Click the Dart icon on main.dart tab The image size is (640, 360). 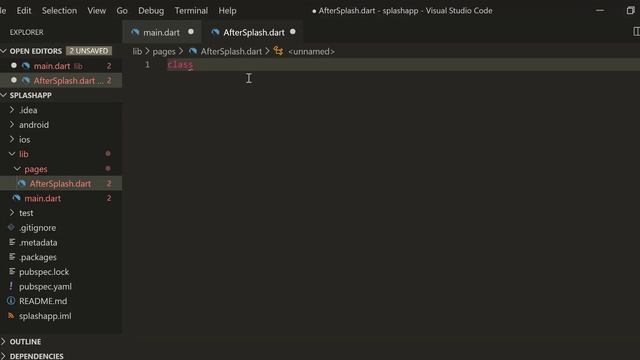(x=136, y=32)
